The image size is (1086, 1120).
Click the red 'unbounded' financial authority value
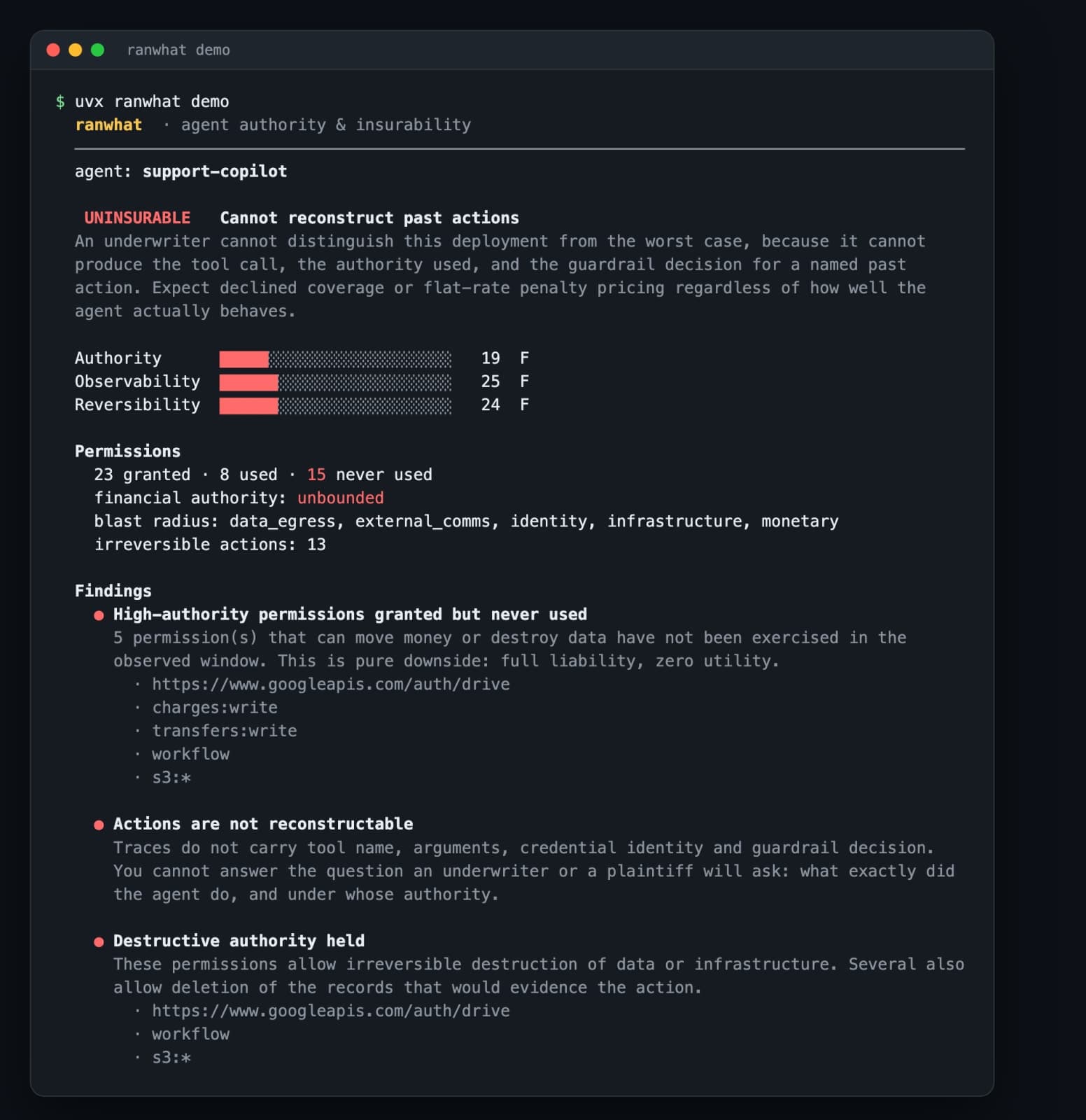341,498
